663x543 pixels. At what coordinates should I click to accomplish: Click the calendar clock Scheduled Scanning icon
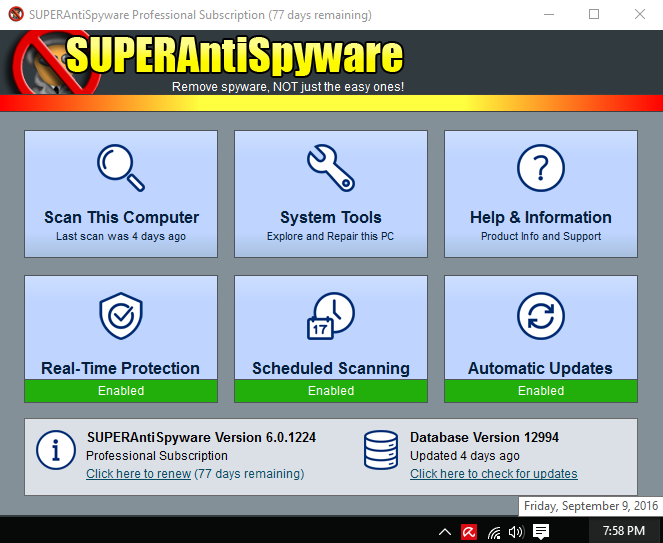coord(331,315)
